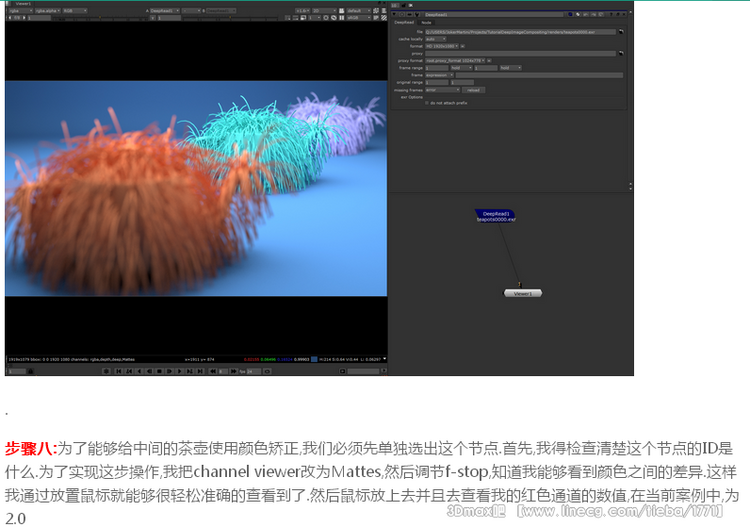This screenshot has height=527, width=750.
Task: Click the clear-all-panels icon at properties top
Action: pos(411,6)
